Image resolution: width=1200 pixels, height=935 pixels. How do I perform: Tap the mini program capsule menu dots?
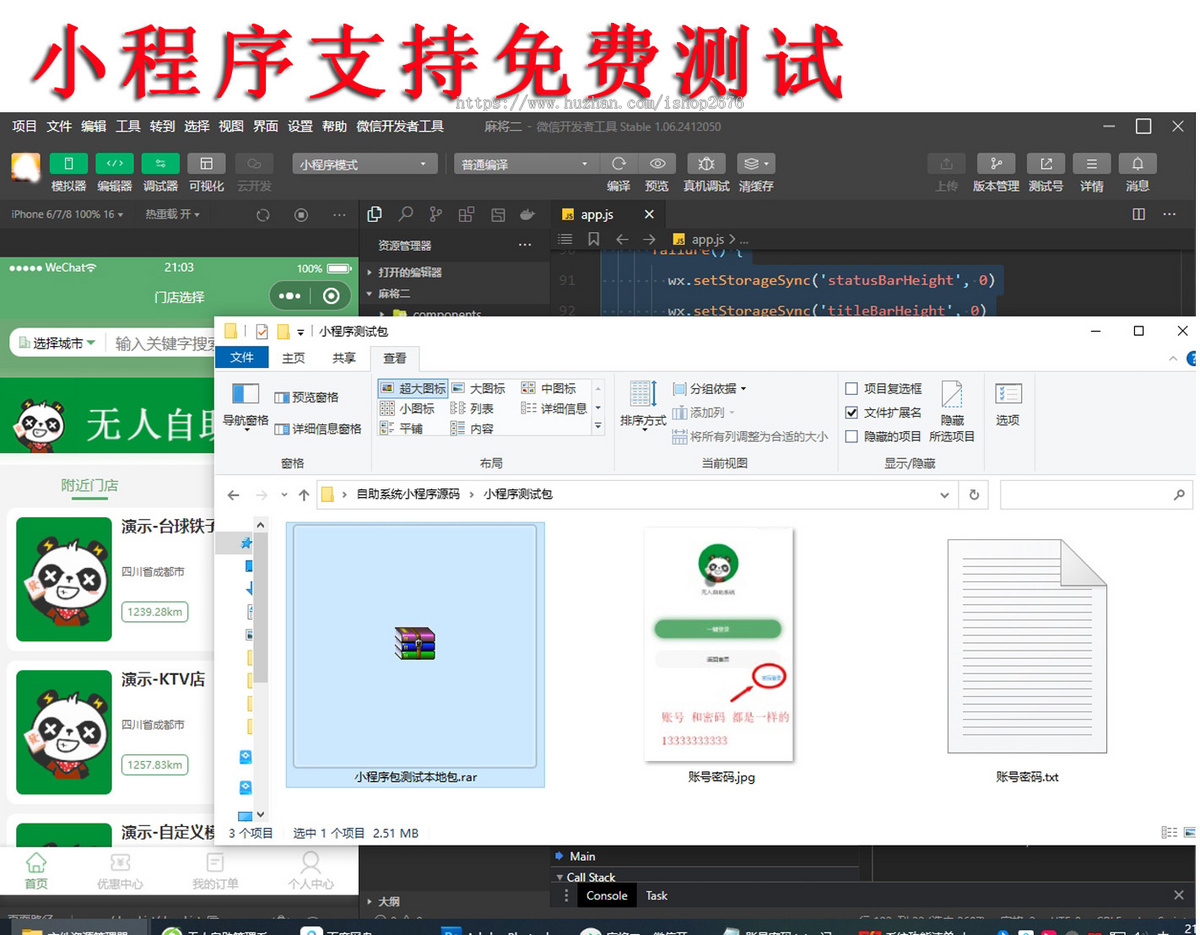[x=290, y=296]
